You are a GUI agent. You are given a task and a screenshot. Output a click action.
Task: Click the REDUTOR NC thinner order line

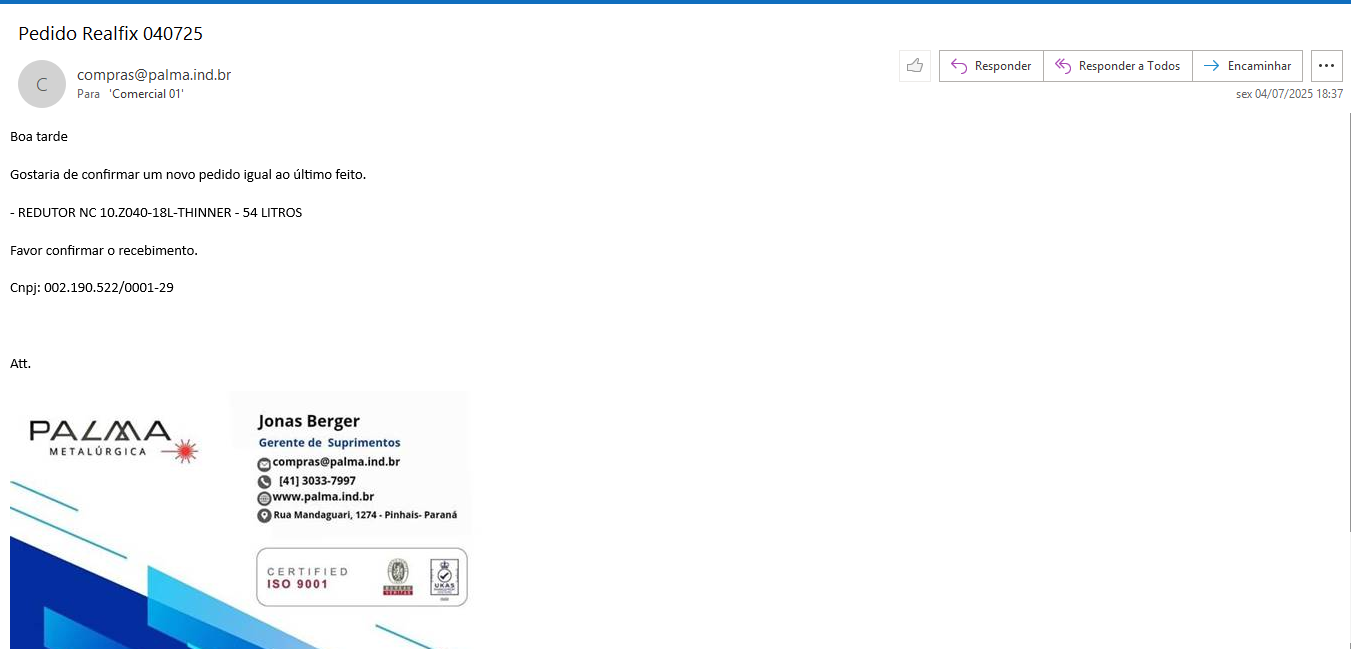pyautogui.click(x=156, y=213)
